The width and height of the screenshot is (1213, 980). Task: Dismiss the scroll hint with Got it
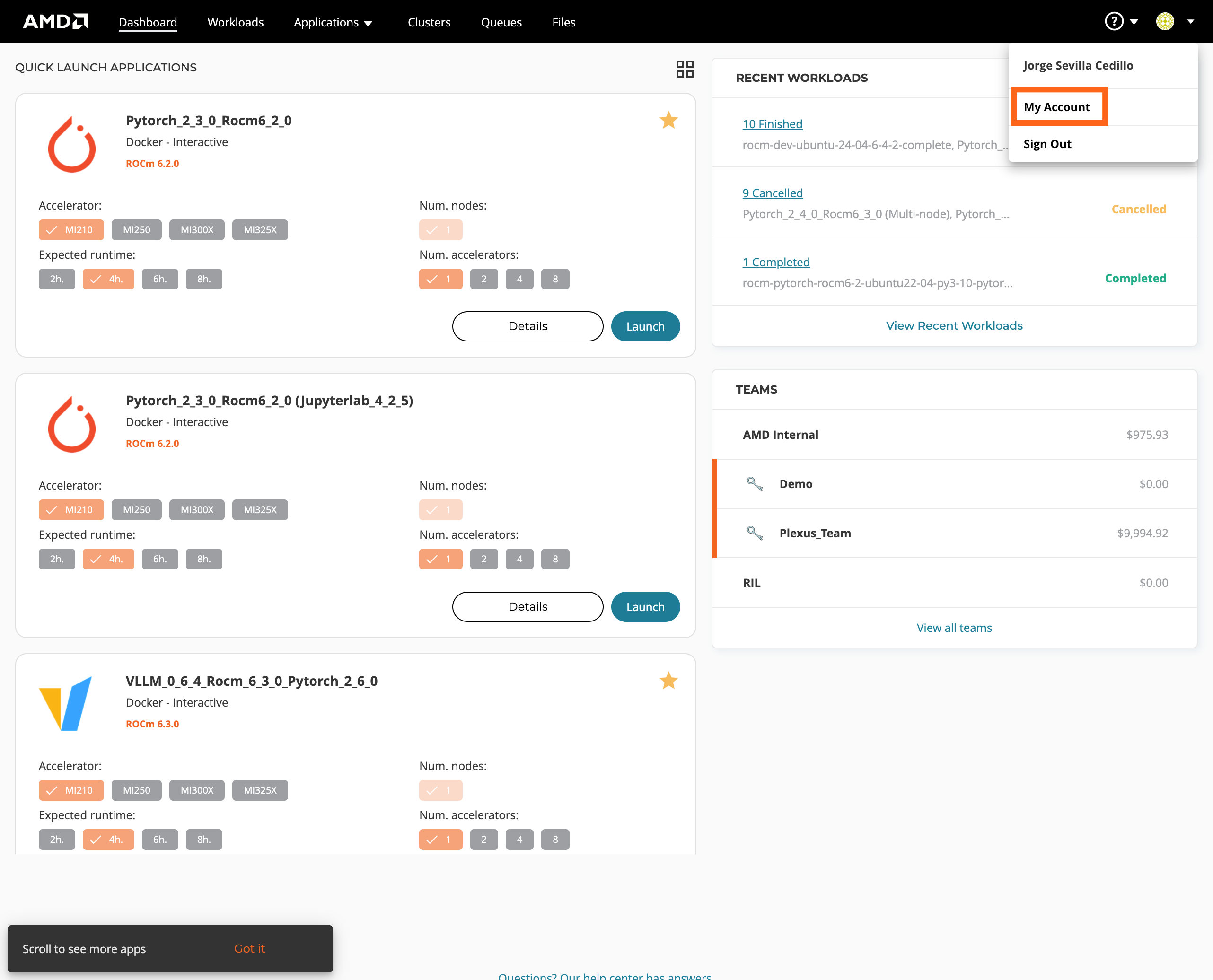[250, 948]
